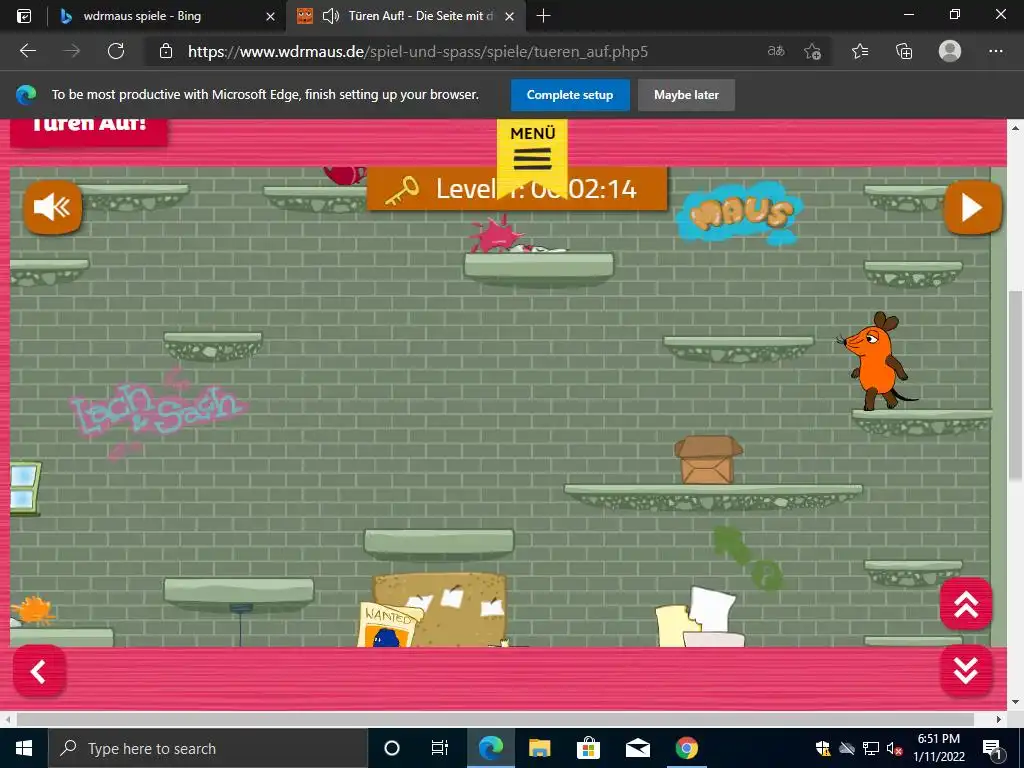The height and width of the screenshot is (768, 1024).
Task: Go back with the red left arrow button
Action: click(x=39, y=671)
